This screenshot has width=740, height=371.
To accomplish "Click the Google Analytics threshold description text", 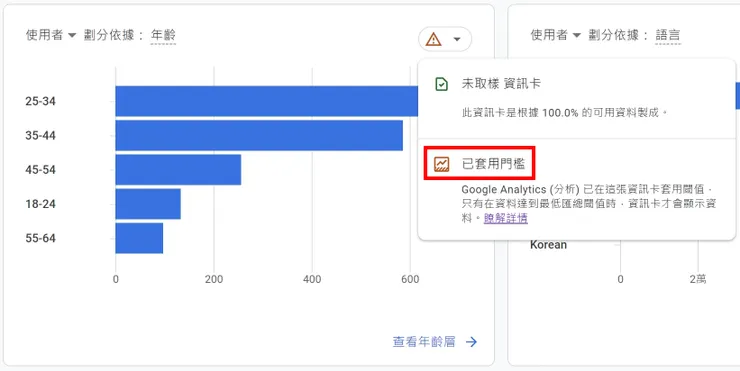I will [x=590, y=204].
